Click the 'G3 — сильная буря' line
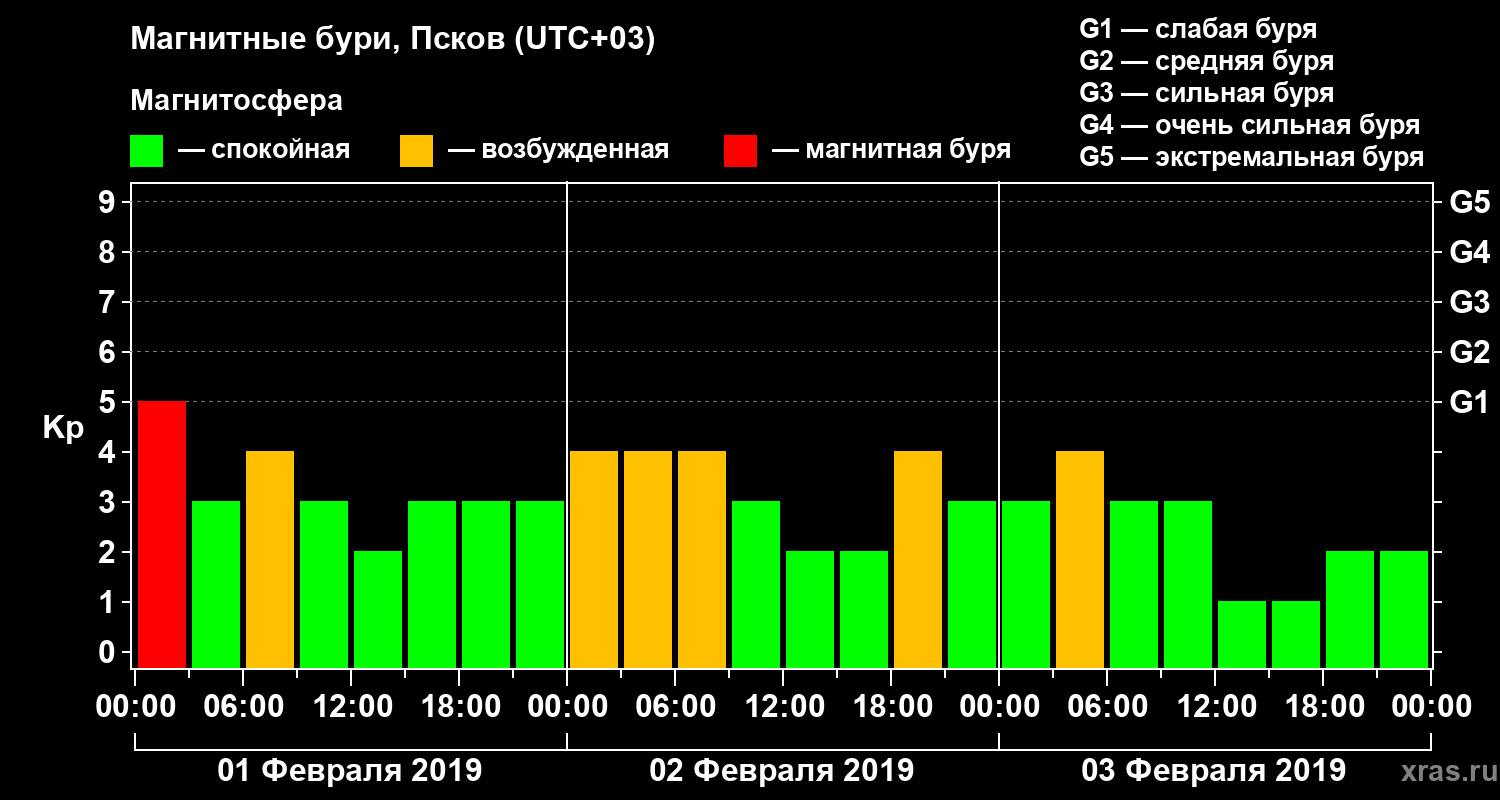This screenshot has width=1500, height=800. click(1206, 93)
